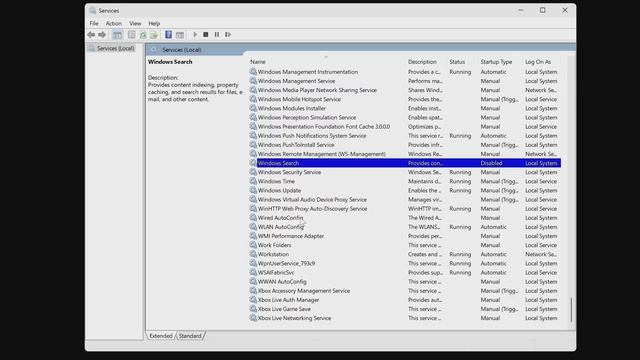This screenshot has width=640, height=360.
Task: Click the gear icon beside Windows Time
Action: [253, 181]
